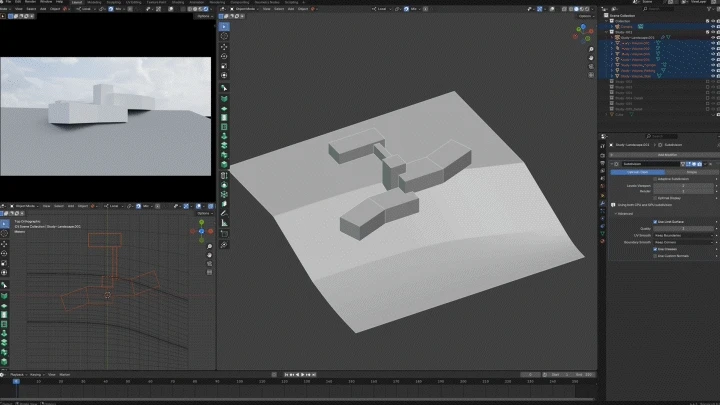The width and height of the screenshot is (720, 405).
Task: Hide Study-Landscape.001 via outliner eye icon
Action: (713, 38)
